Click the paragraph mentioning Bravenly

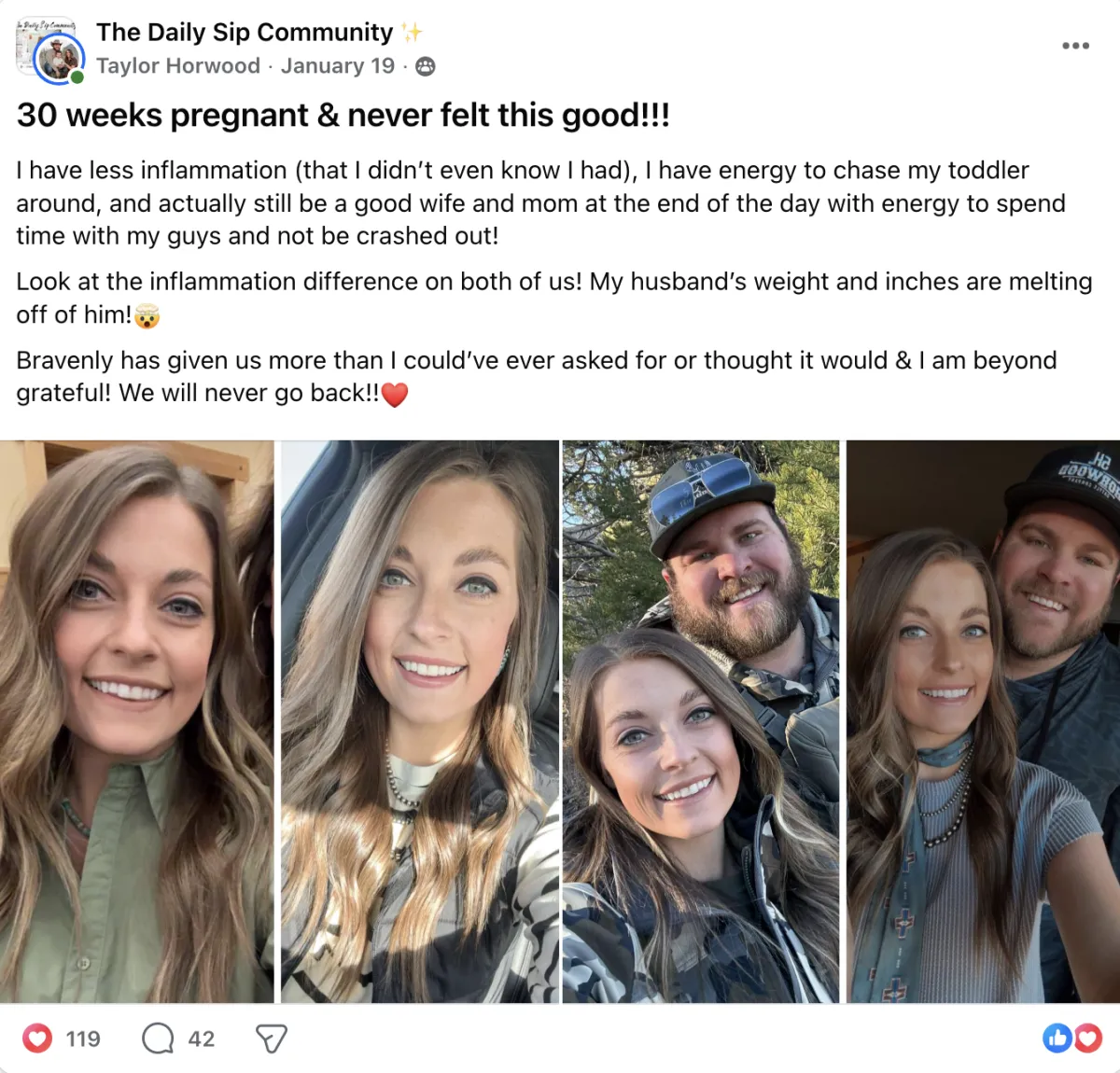coord(537,377)
